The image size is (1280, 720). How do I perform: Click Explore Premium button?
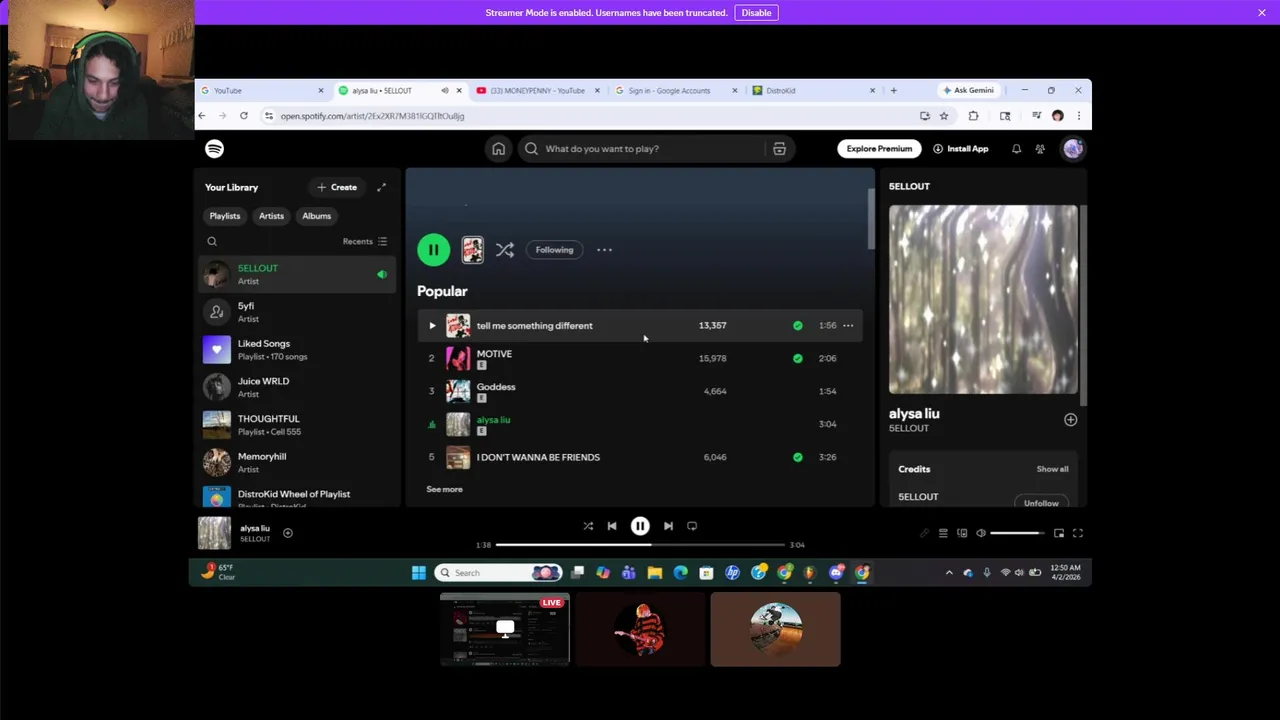click(879, 149)
